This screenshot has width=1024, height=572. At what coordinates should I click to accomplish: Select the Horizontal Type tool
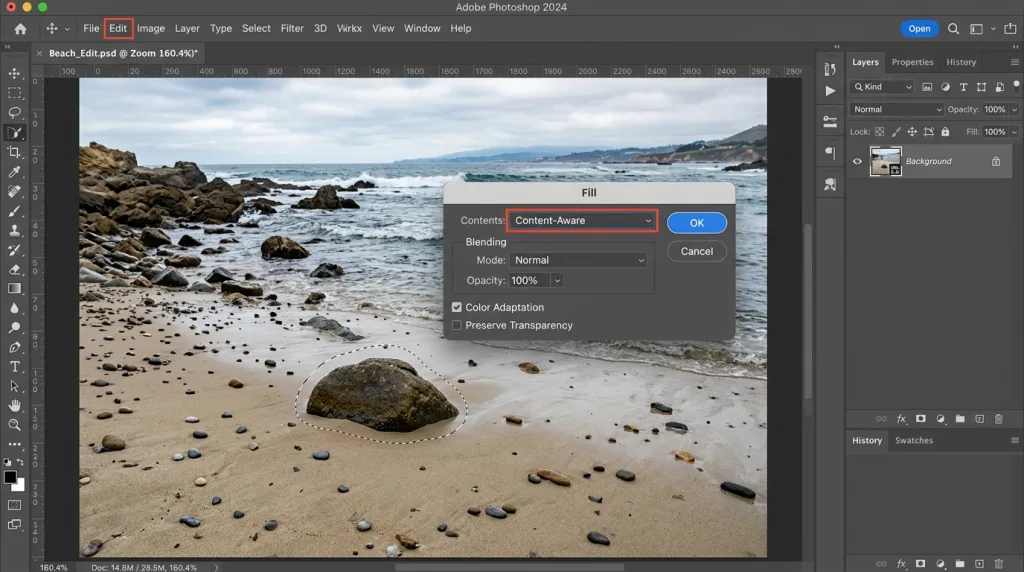pos(14,367)
